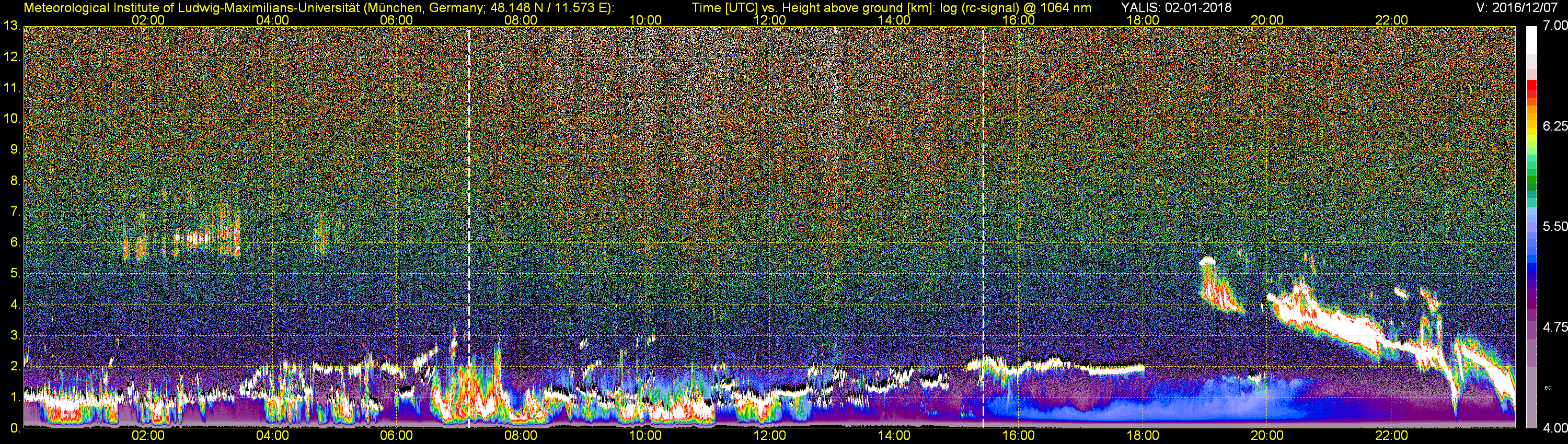Click the height axis label 3

tap(15, 336)
